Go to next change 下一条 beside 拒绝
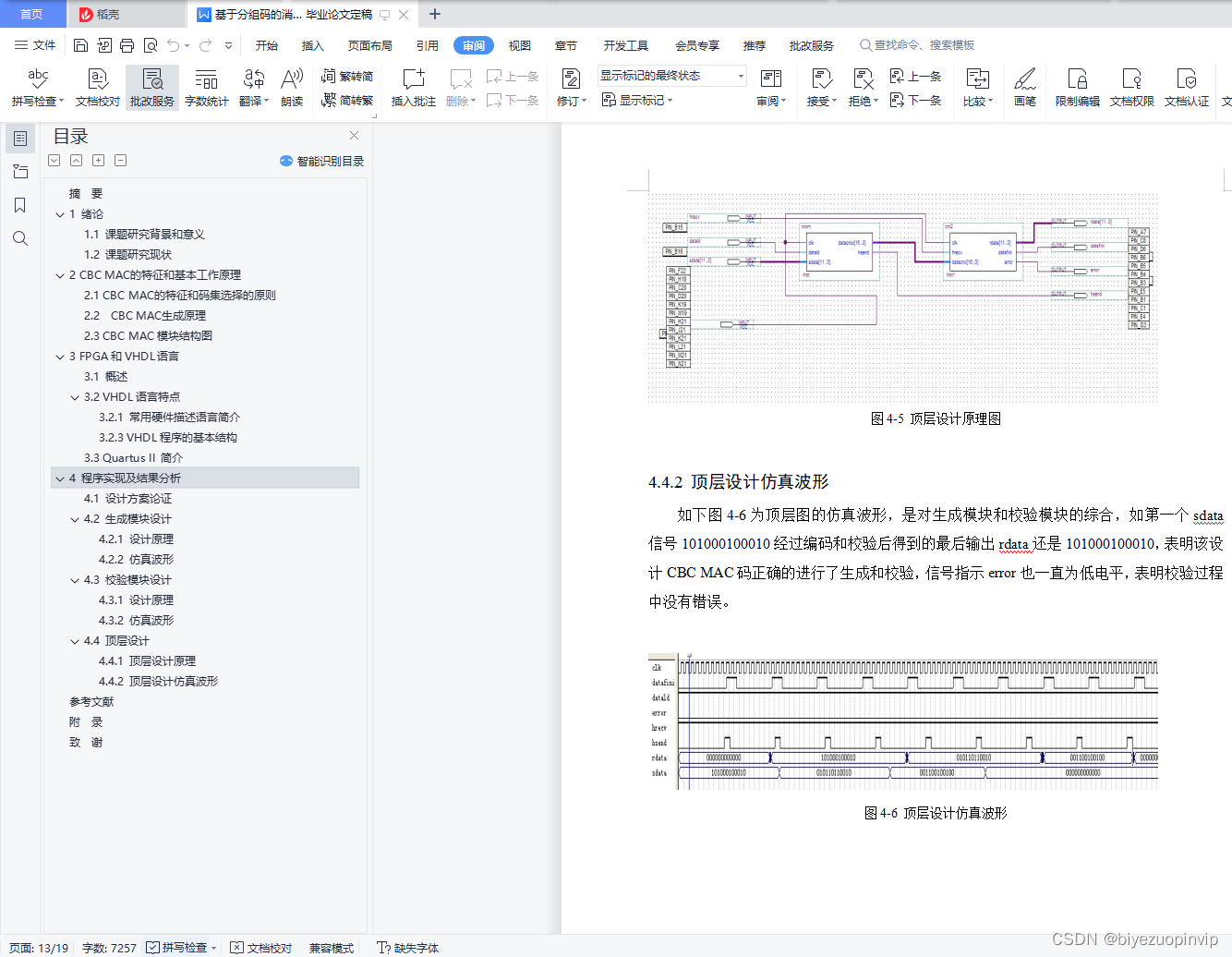Image resolution: width=1232 pixels, height=957 pixels. click(x=916, y=100)
